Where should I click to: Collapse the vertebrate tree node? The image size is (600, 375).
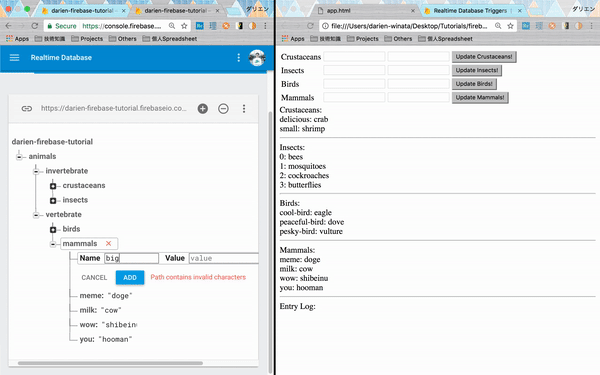(36, 215)
